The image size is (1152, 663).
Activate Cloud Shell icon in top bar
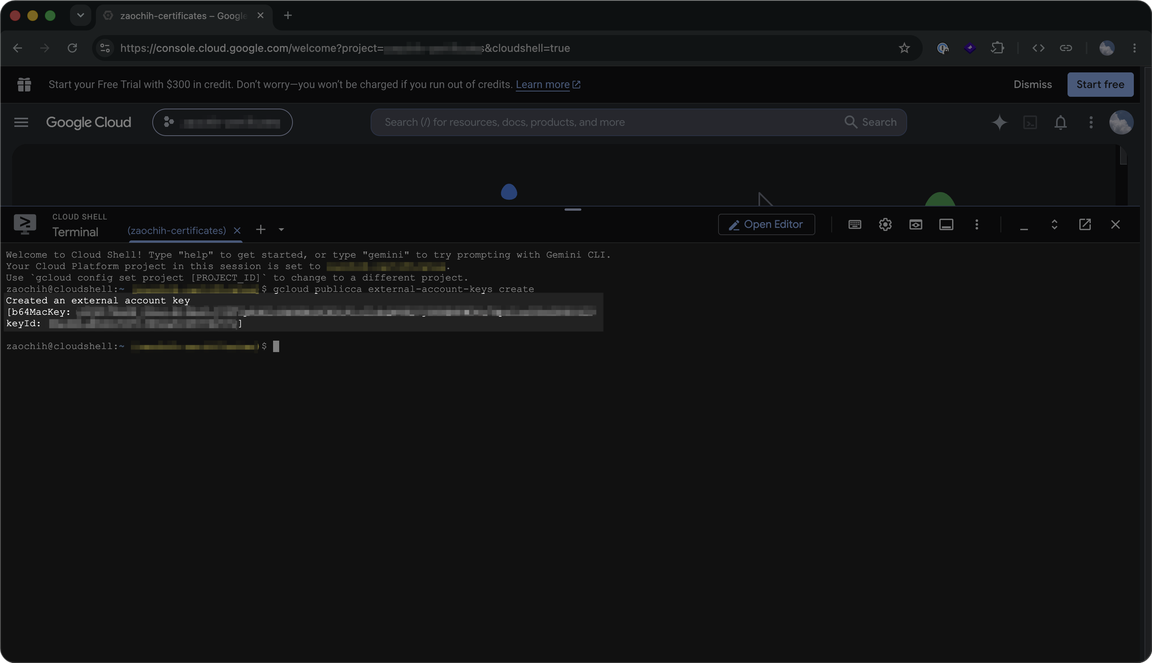tap(1030, 122)
